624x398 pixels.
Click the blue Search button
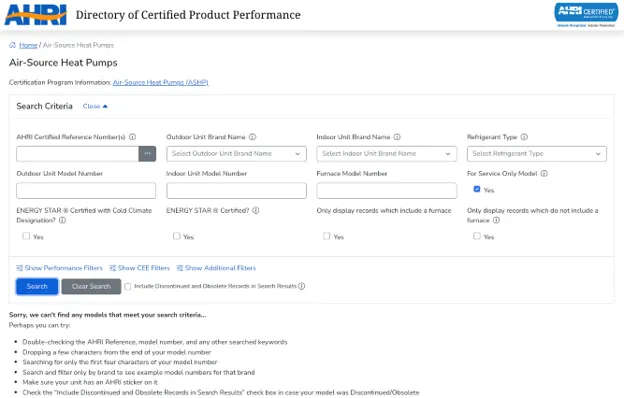37,287
